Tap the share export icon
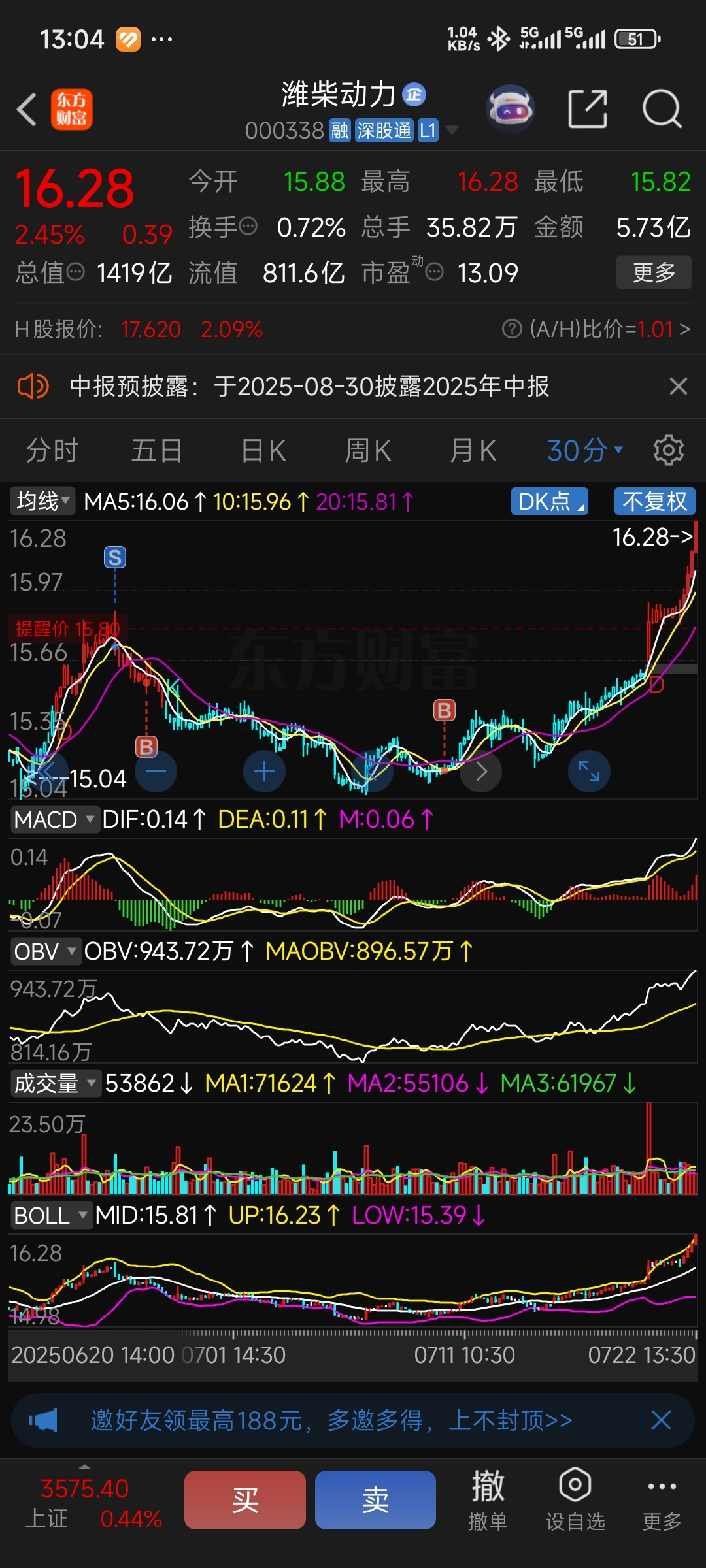 [587, 108]
